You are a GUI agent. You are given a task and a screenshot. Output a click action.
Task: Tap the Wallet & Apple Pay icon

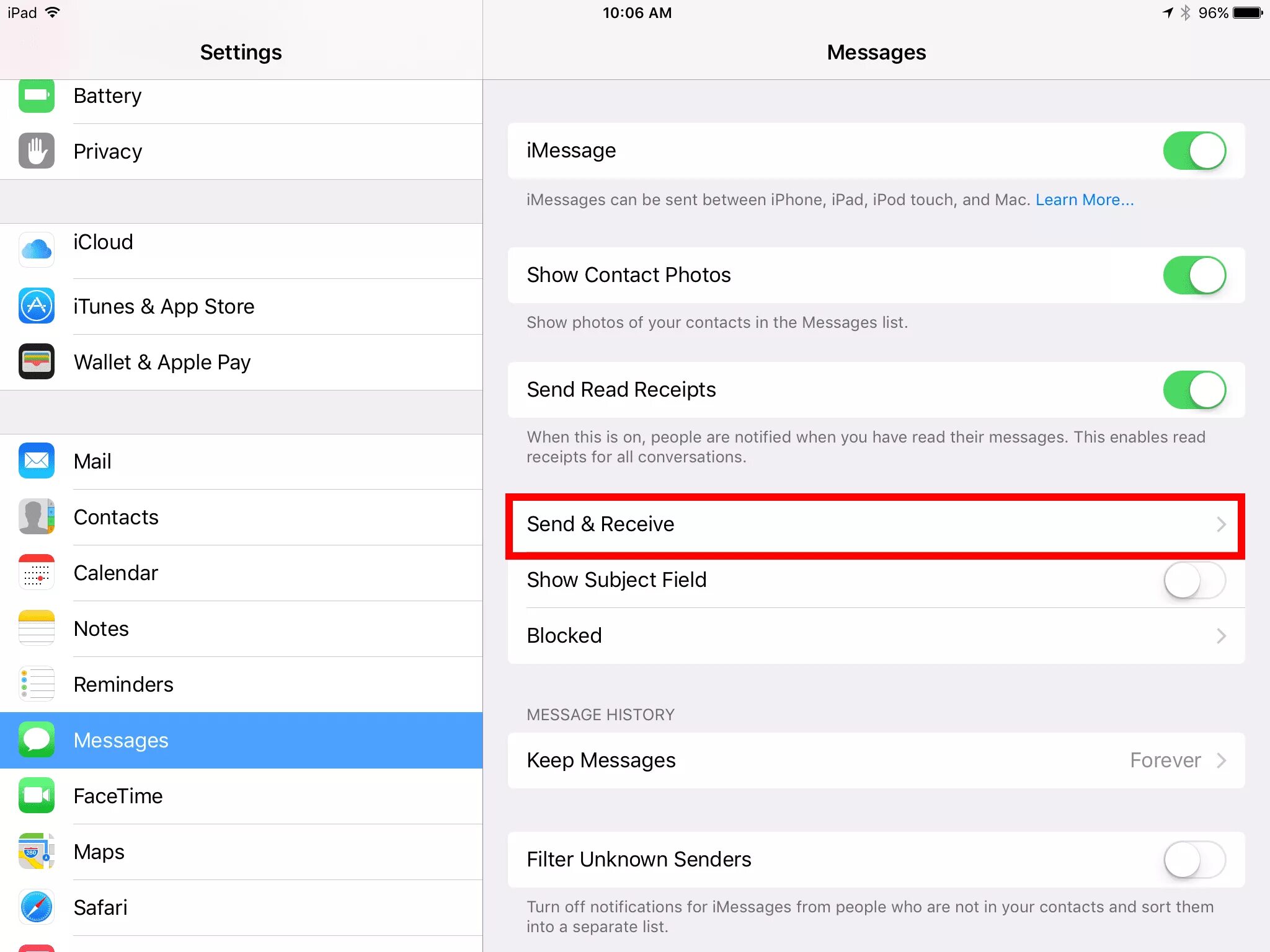tap(37, 362)
